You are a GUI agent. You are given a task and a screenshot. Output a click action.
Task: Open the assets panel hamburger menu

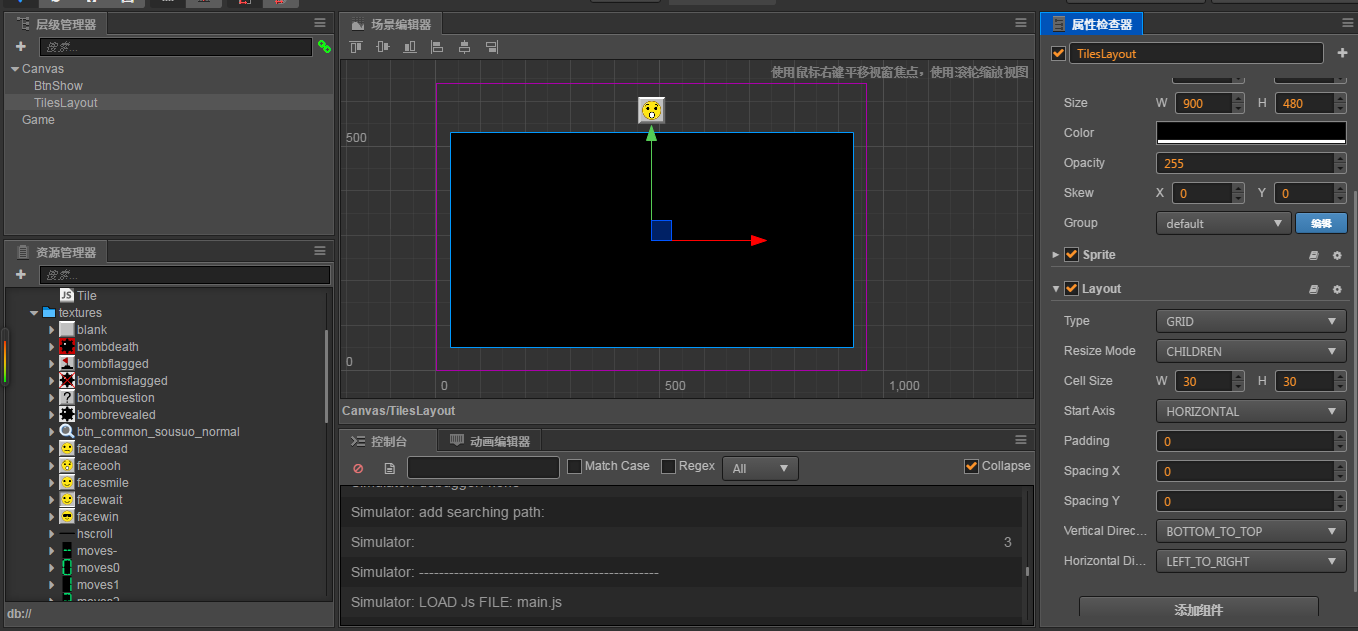320,251
